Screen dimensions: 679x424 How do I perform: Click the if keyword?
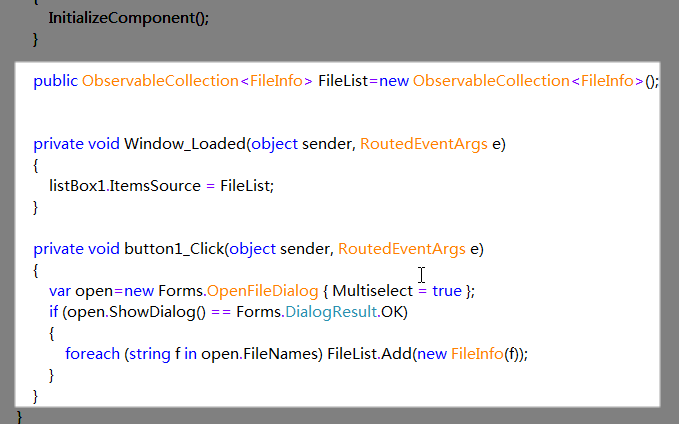(53, 312)
